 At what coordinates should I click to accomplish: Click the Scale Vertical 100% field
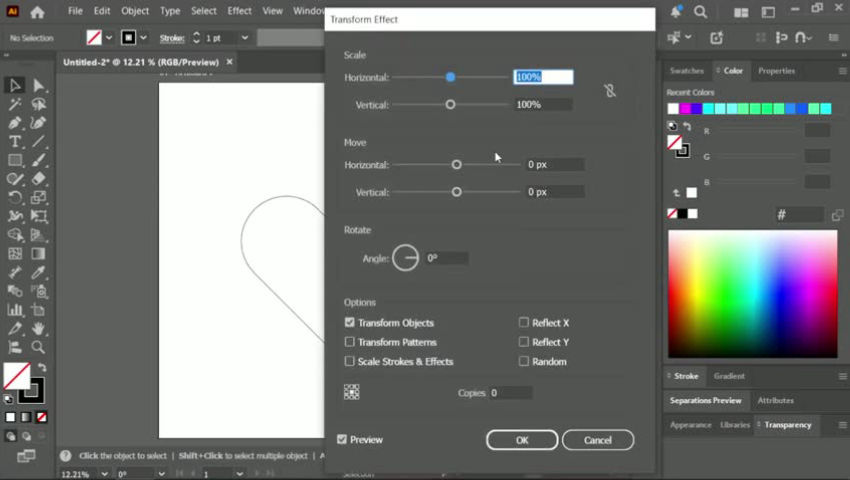click(543, 105)
